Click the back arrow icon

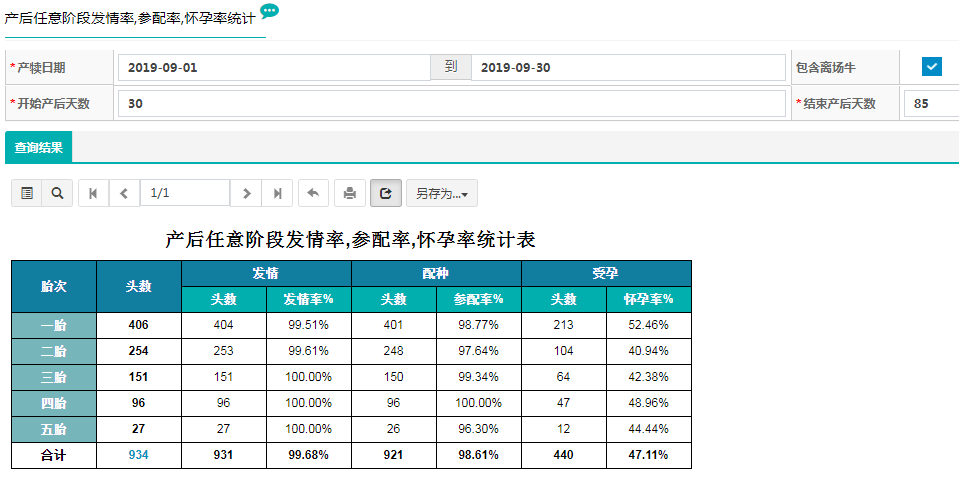313,193
